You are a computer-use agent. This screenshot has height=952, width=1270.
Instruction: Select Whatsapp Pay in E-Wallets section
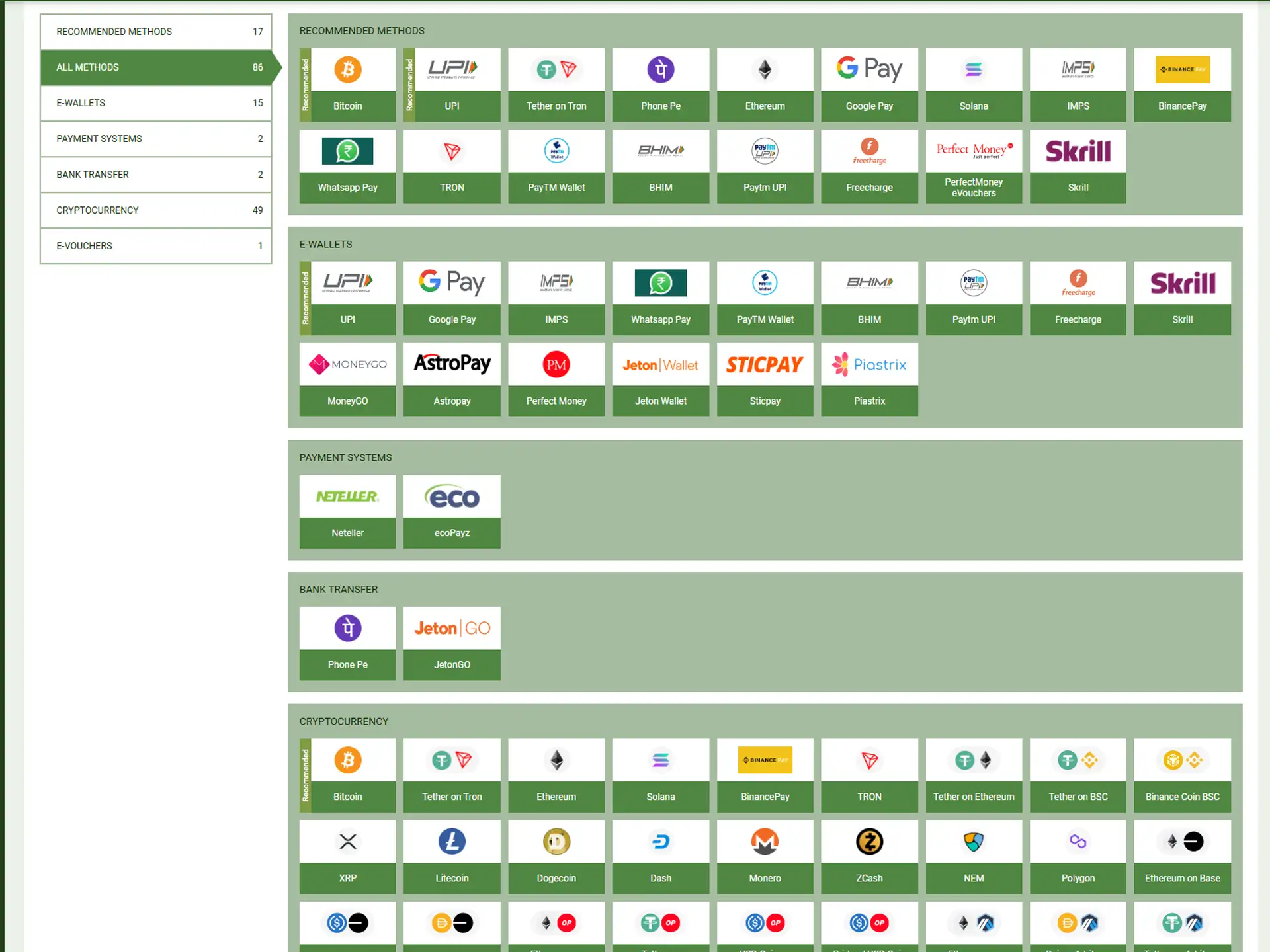[x=661, y=298]
